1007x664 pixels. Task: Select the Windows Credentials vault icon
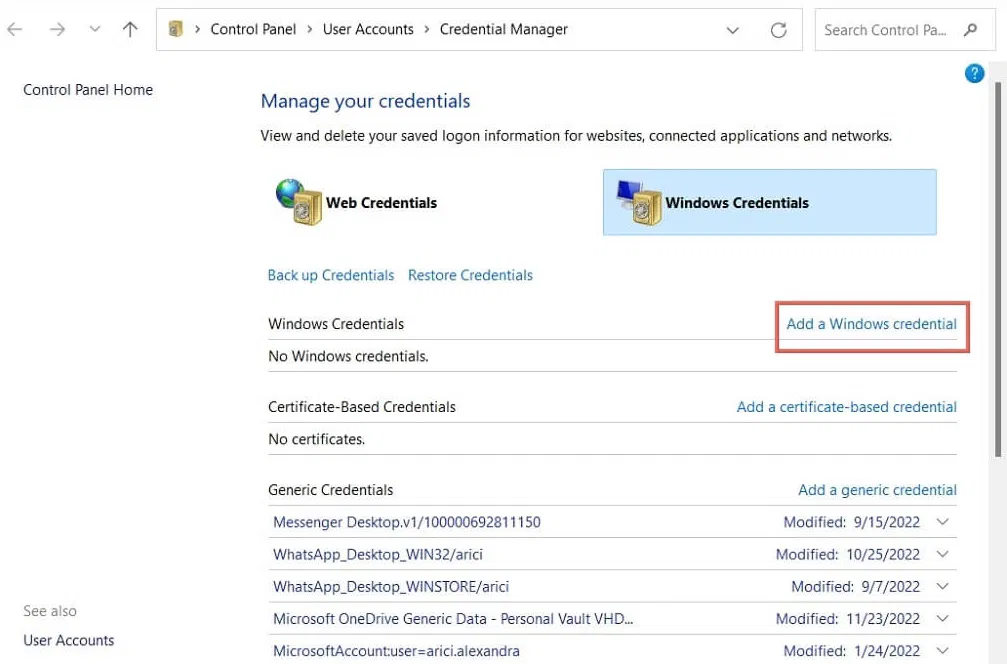(x=640, y=202)
